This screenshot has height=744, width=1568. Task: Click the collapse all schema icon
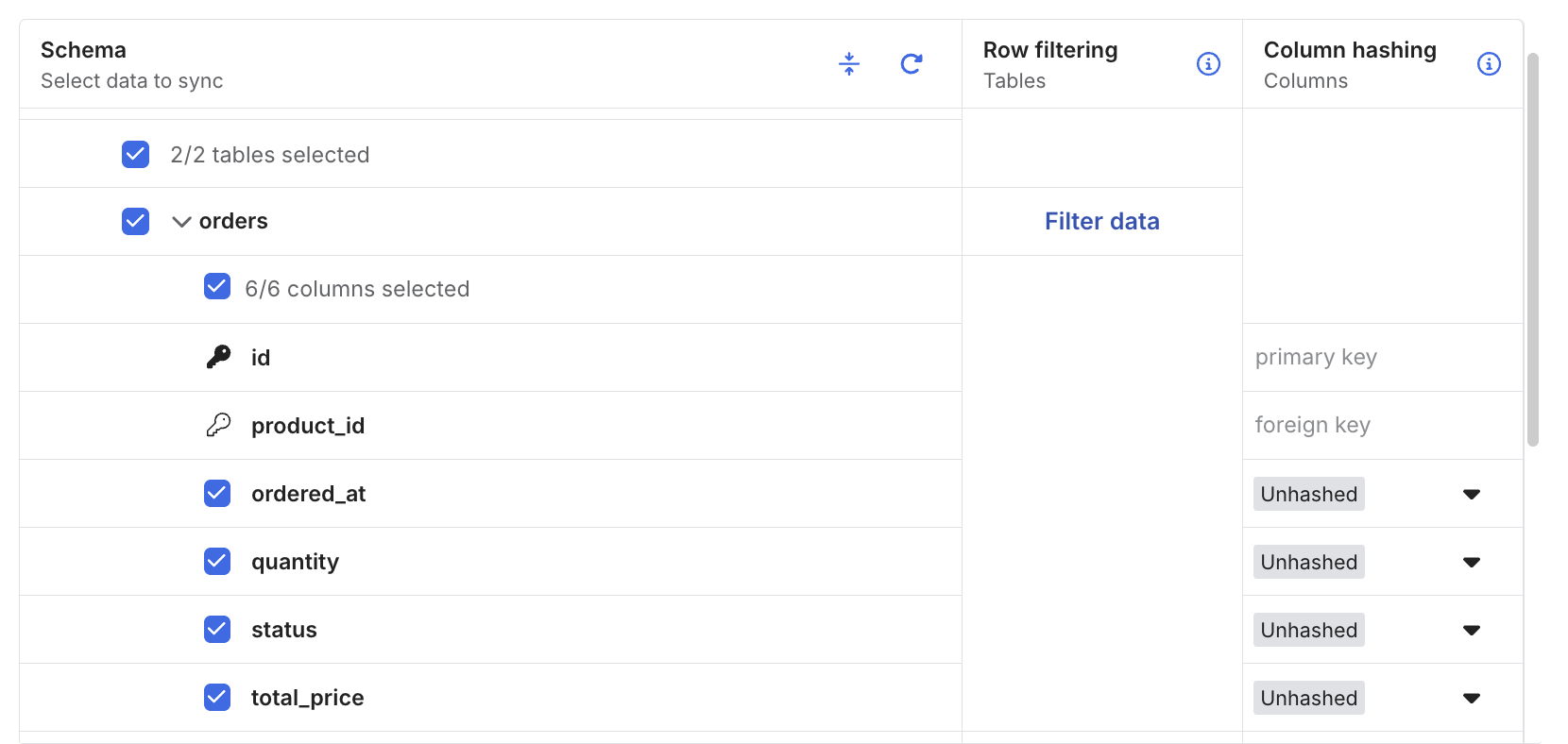point(849,63)
